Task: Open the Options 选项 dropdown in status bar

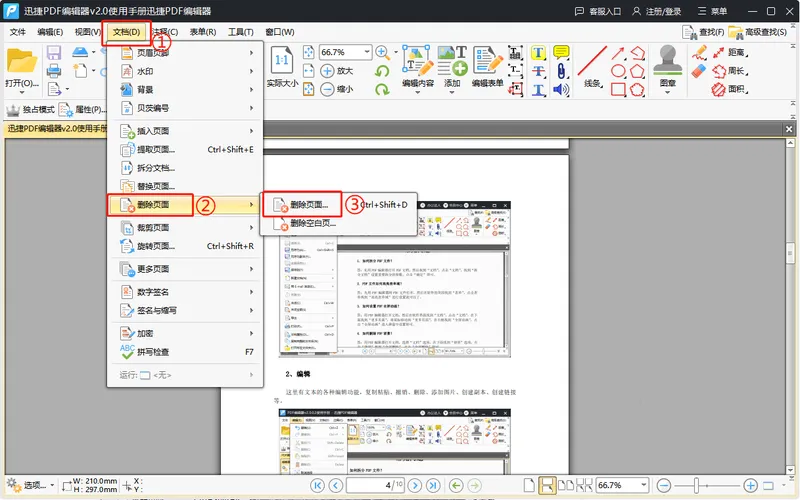Action: [x=31, y=485]
